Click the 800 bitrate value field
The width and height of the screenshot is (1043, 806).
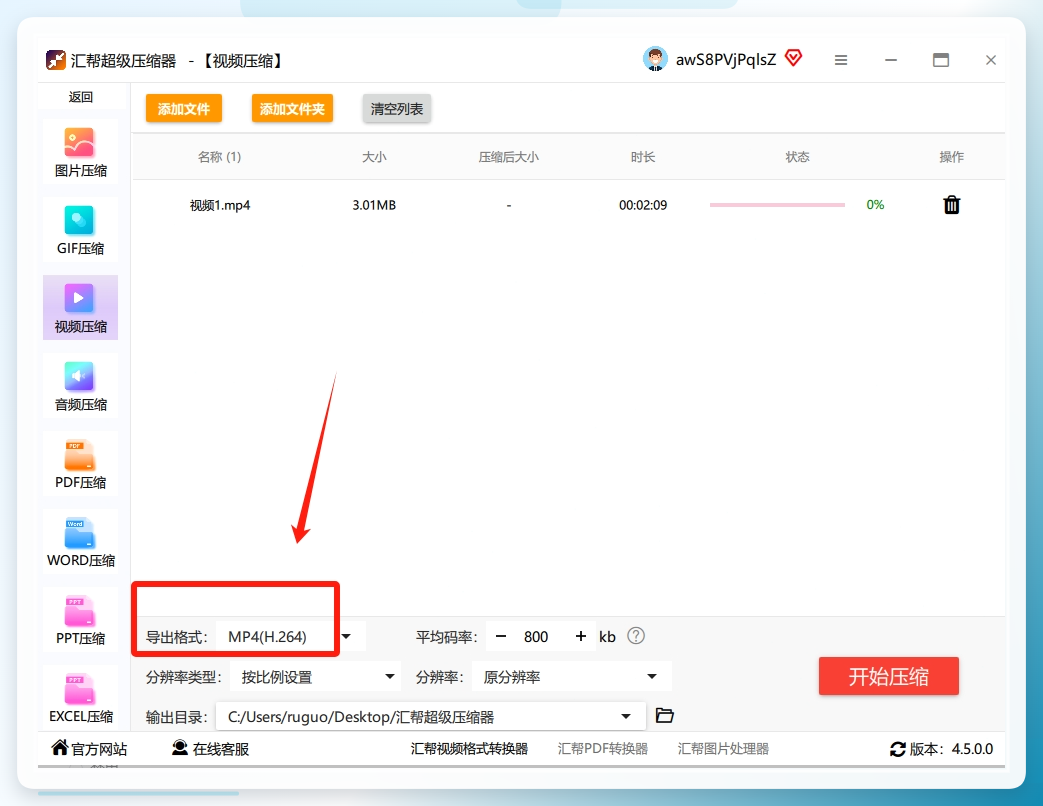tap(536, 637)
